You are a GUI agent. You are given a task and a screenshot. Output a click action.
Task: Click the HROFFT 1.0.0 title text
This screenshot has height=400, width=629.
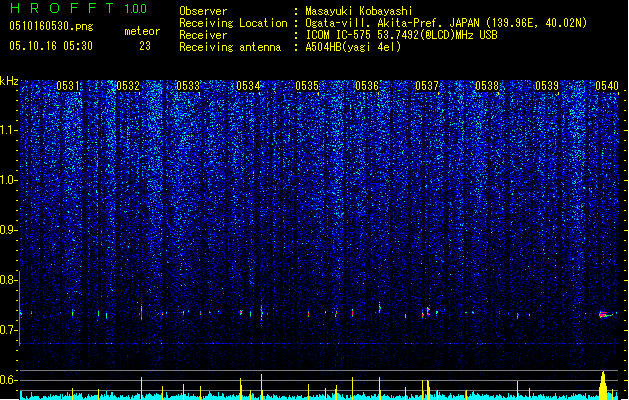[78, 8]
